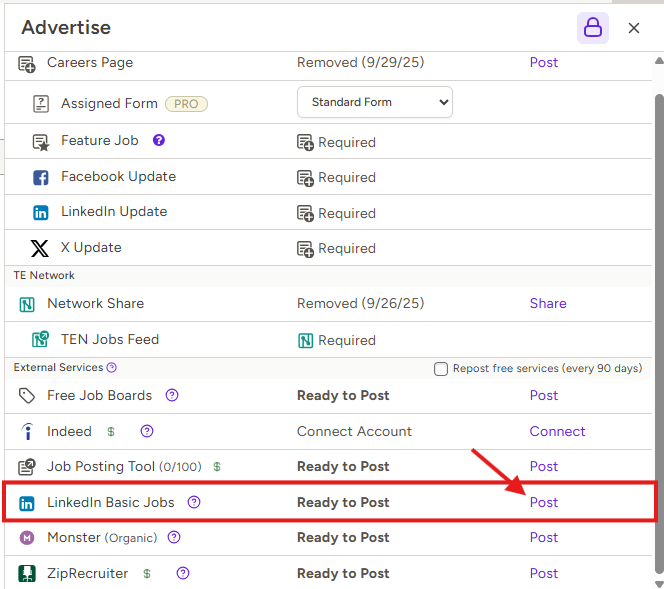This screenshot has width=664, height=589.
Task: Click 'Advertise' dialog title
Action: (x=66, y=28)
